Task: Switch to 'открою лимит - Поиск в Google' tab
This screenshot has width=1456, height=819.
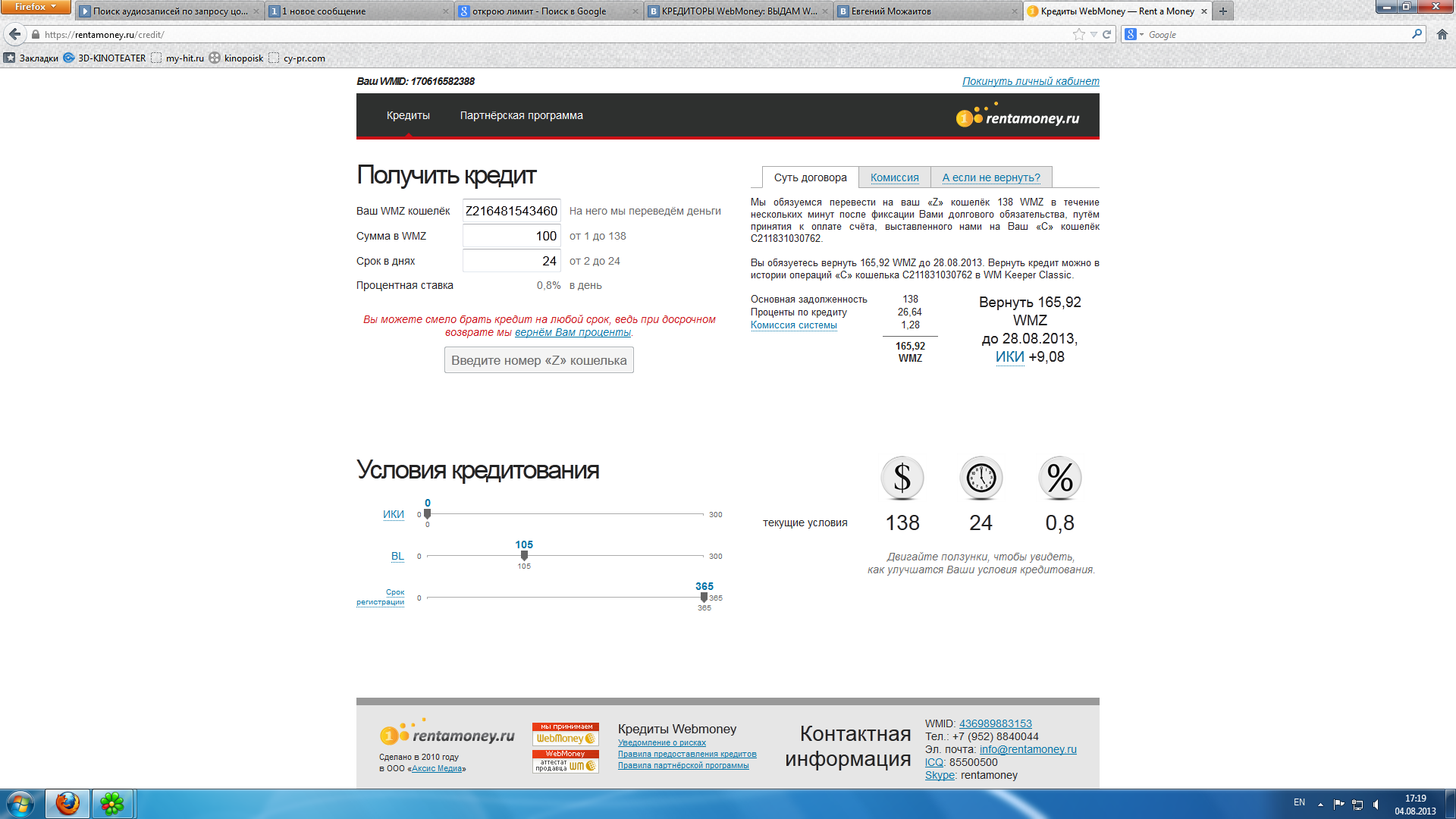Action: [549, 11]
